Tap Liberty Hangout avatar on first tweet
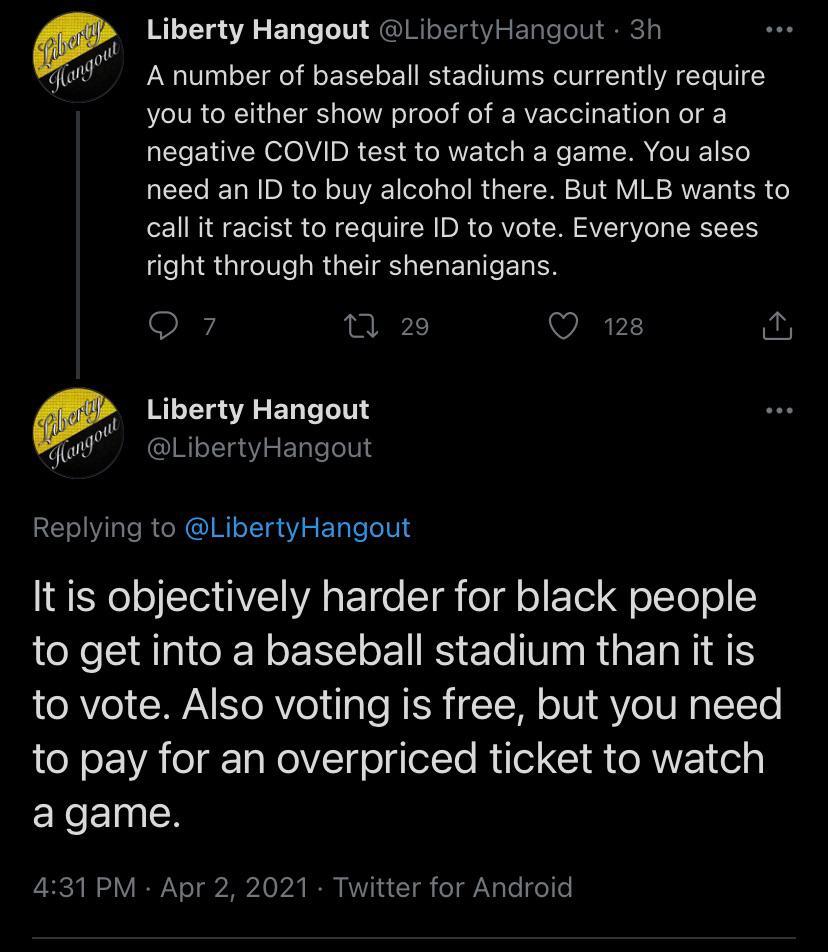The image size is (828, 952). pyautogui.click(x=78, y=58)
